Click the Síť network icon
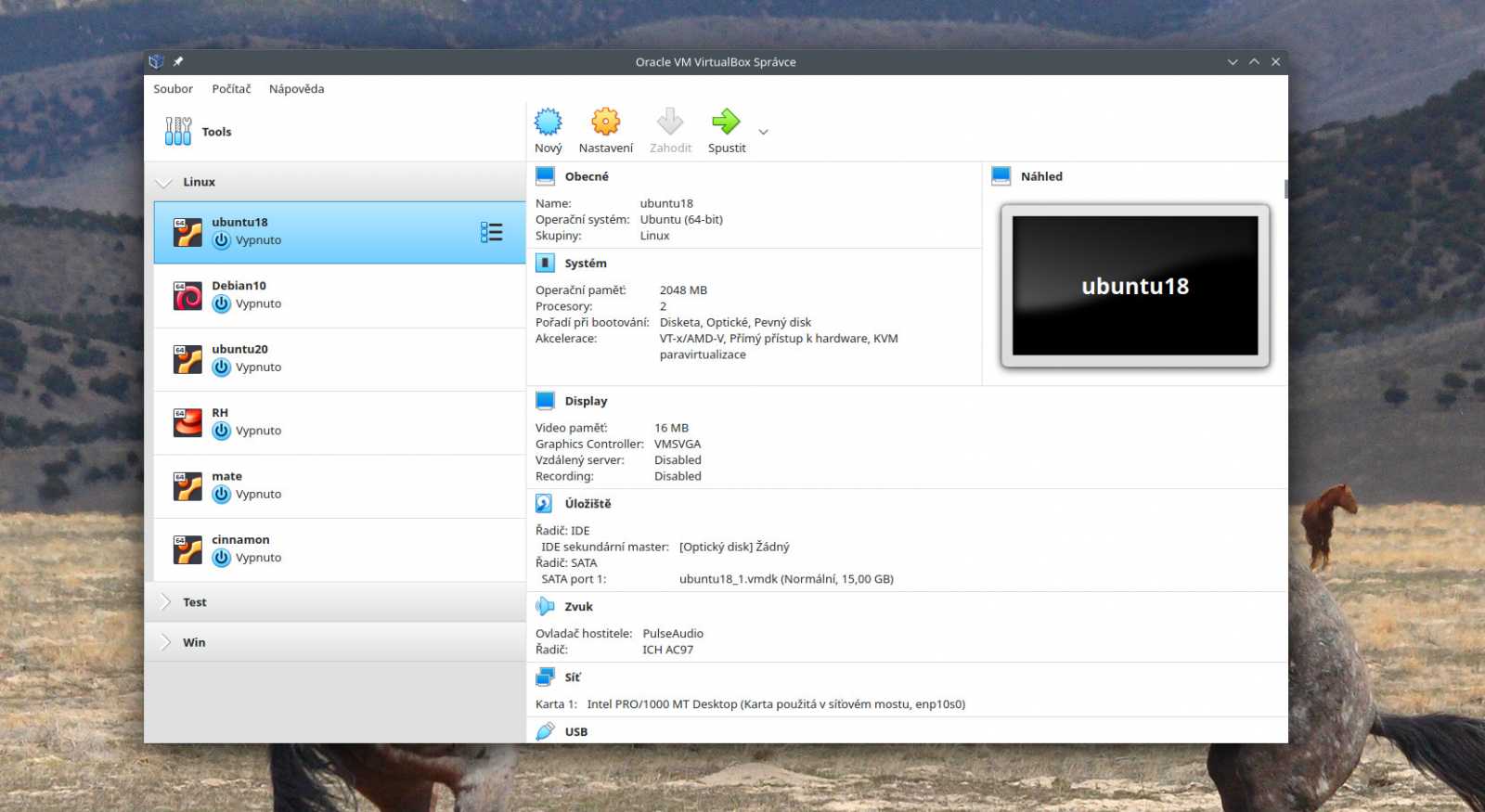The width and height of the screenshot is (1485, 812). 545,677
